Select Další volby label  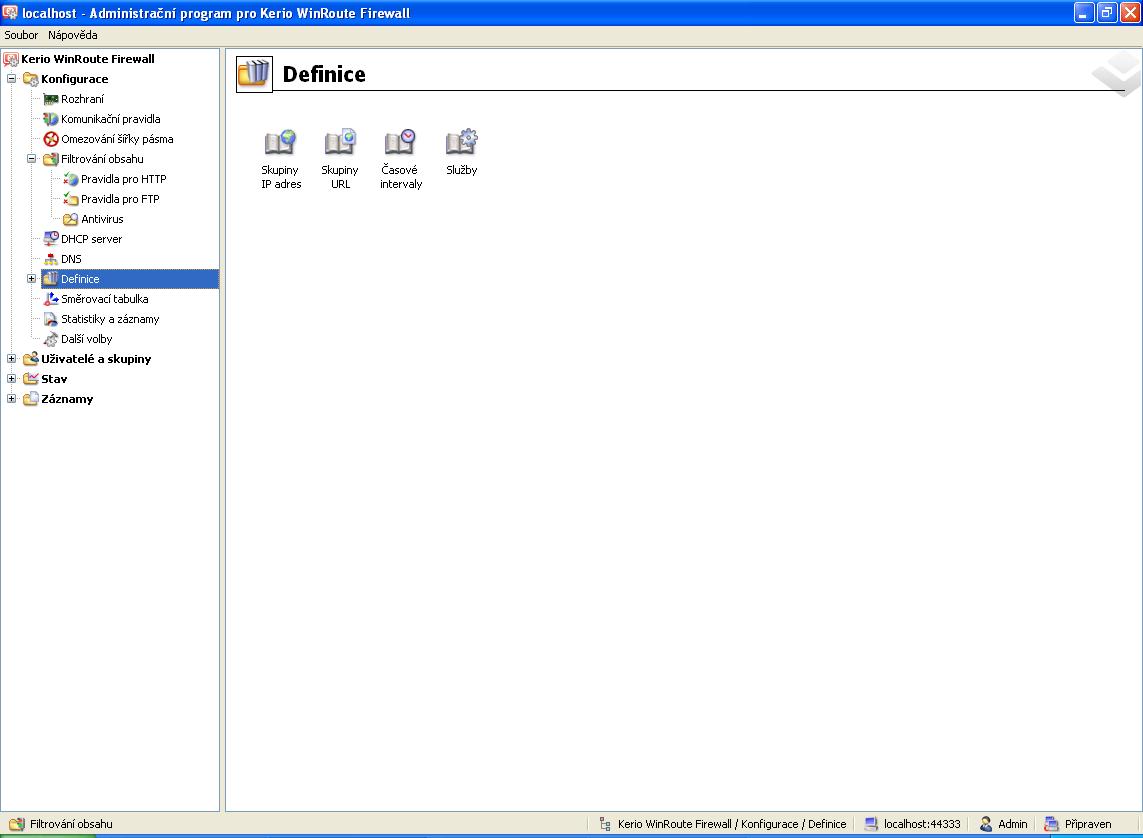[87, 339]
